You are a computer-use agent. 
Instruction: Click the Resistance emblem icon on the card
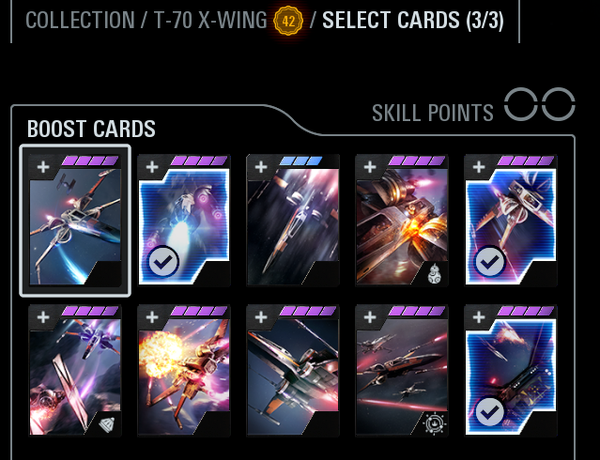435,424
